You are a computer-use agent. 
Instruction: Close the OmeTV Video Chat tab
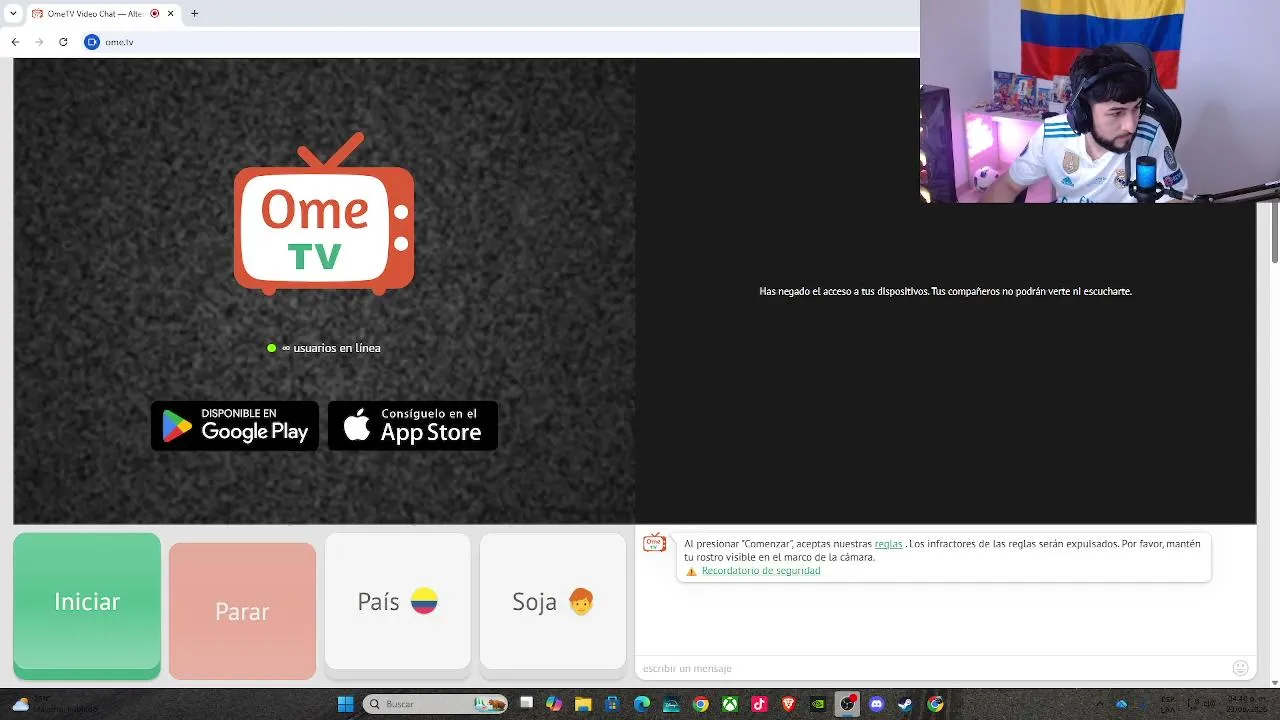click(x=171, y=14)
